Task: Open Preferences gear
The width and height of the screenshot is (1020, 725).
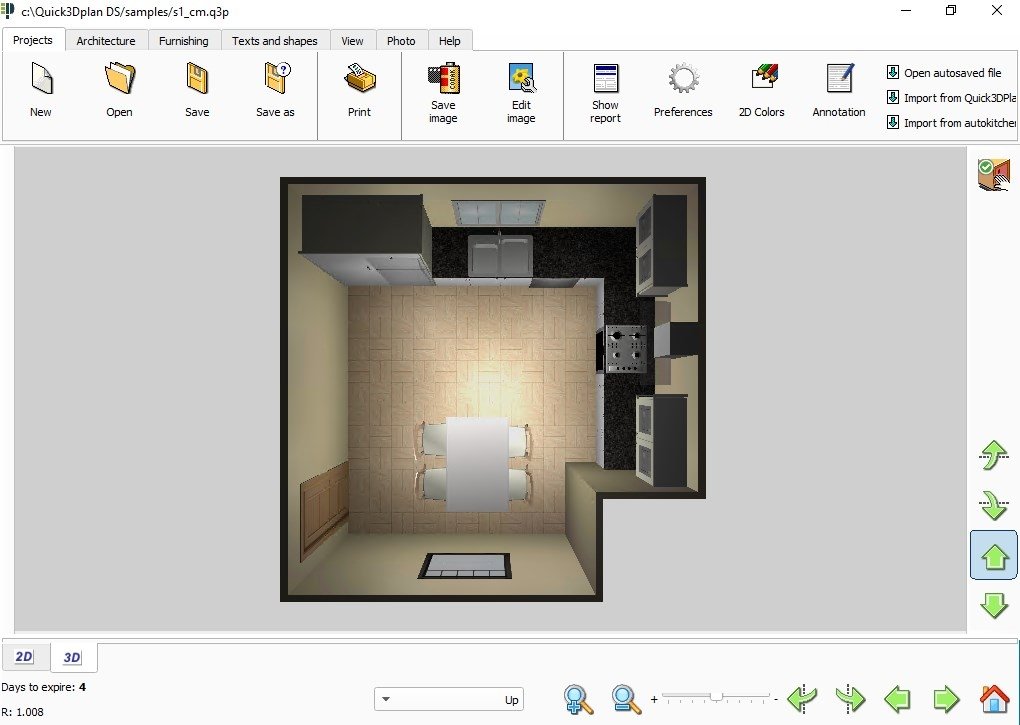Action: [x=683, y=90]
